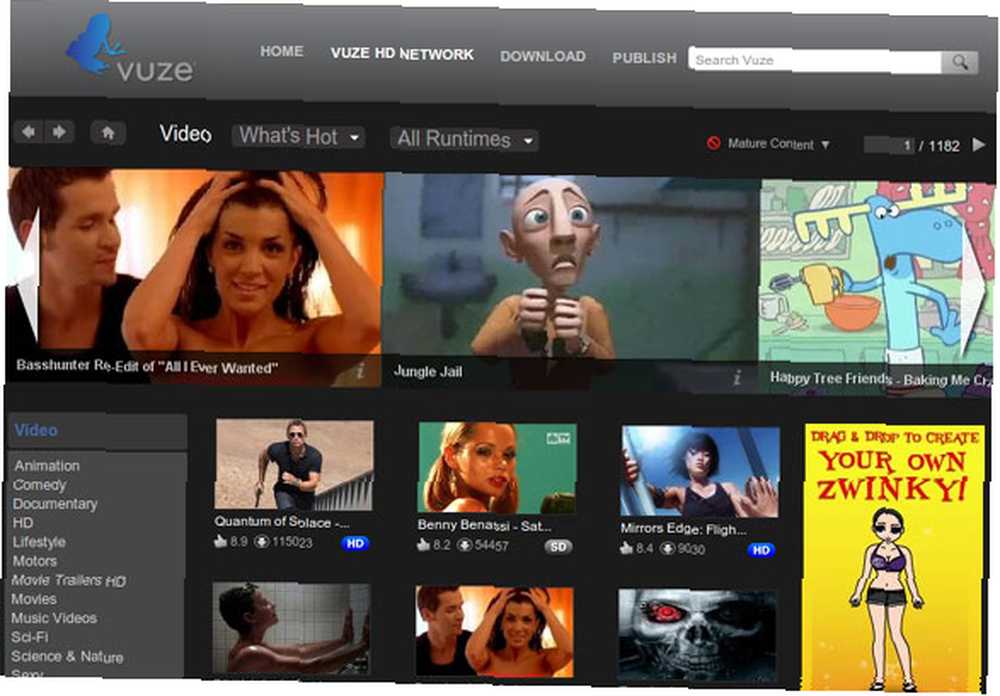
Task: Click the '/ 1182' total pages text
Action: pos(939,146)
